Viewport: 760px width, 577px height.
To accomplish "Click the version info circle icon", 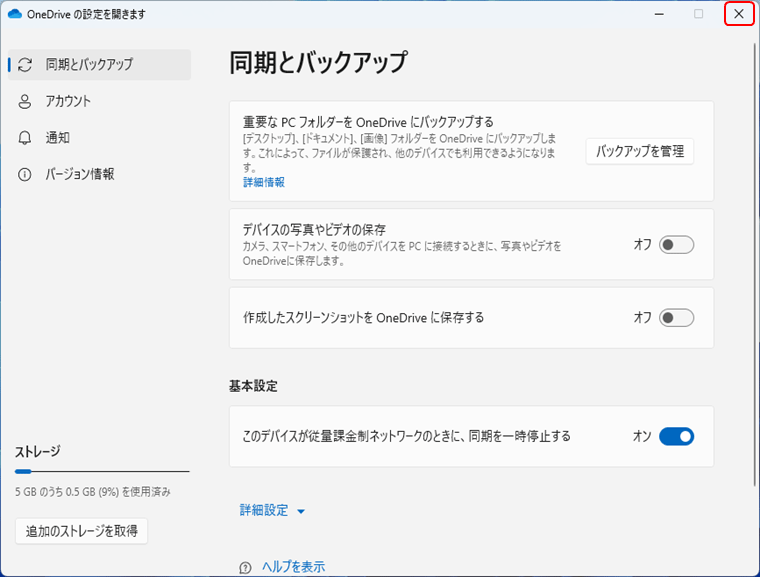I will pyautogui.click(x=26, y=174).
